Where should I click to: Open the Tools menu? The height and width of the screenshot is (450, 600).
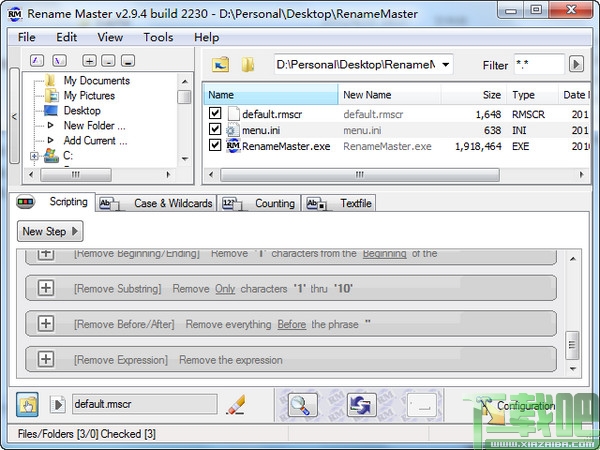158,37
